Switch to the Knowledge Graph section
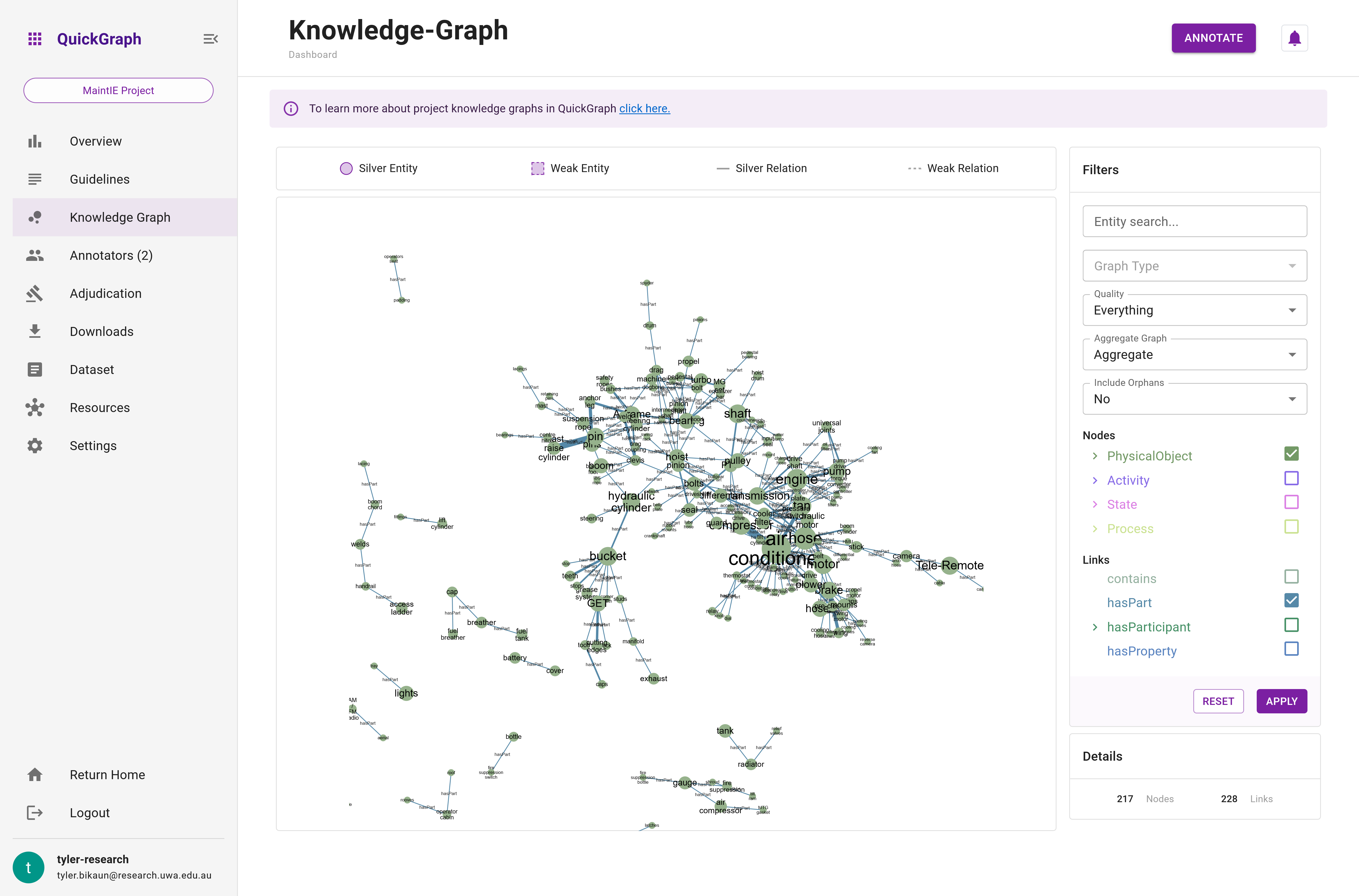 120,217
